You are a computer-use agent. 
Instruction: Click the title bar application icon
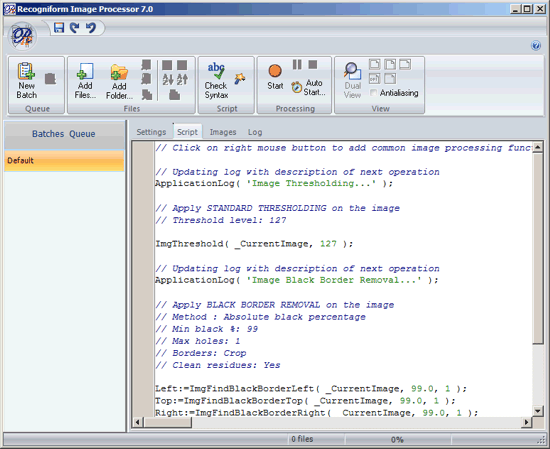coord(9,9)
